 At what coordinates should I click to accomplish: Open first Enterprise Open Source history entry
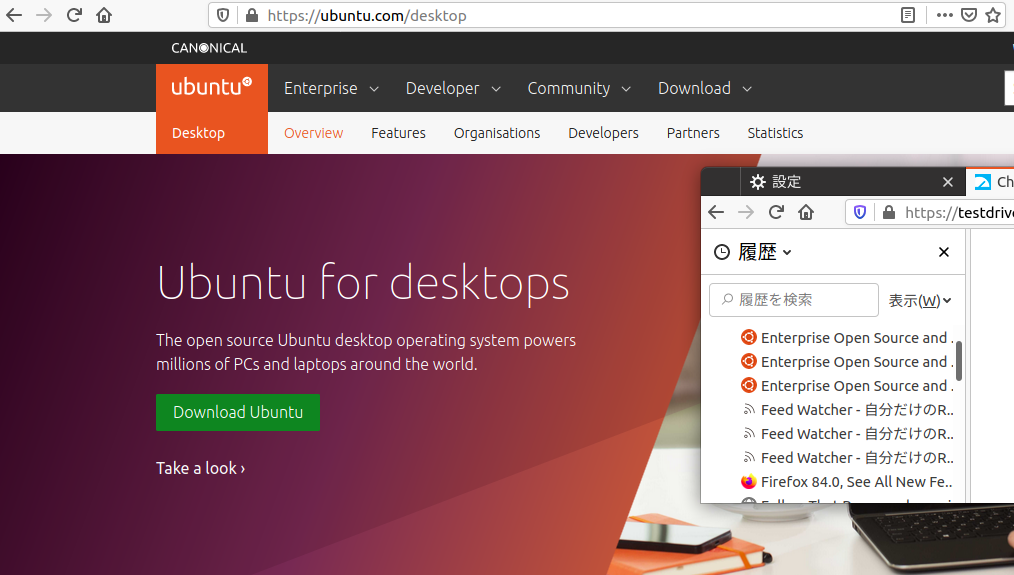pos(847,338)
